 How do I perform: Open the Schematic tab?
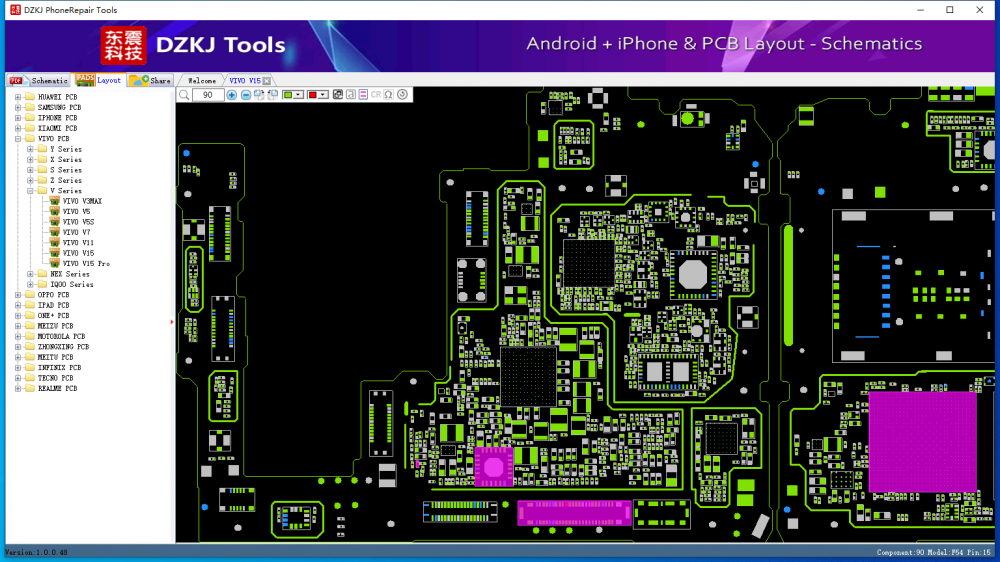click(x=39, y=80)
